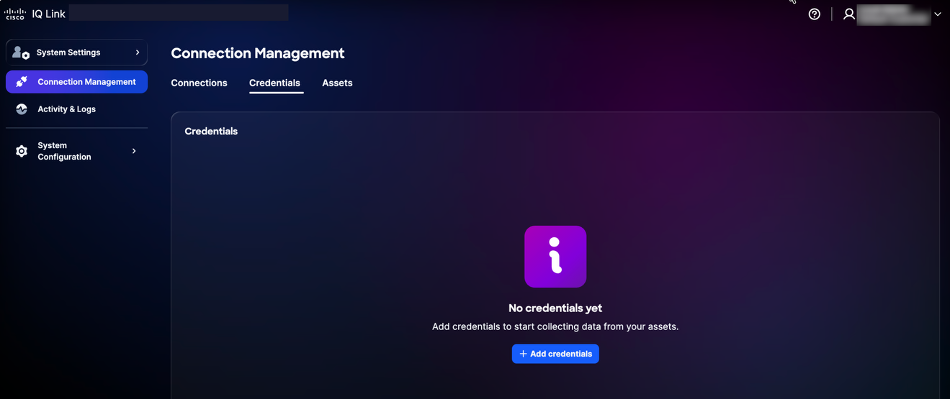This screenshot has height=400, width=950.
Task: Click the Cisco logo icon
Action: [15, 14]
